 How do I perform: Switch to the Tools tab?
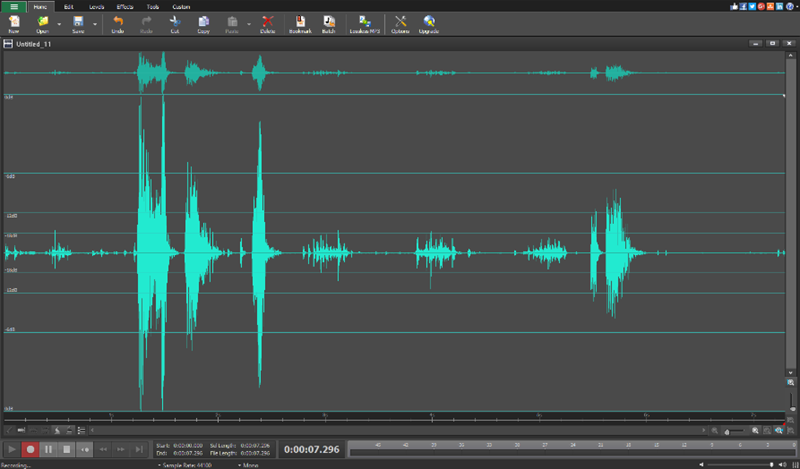coord(153,7)
